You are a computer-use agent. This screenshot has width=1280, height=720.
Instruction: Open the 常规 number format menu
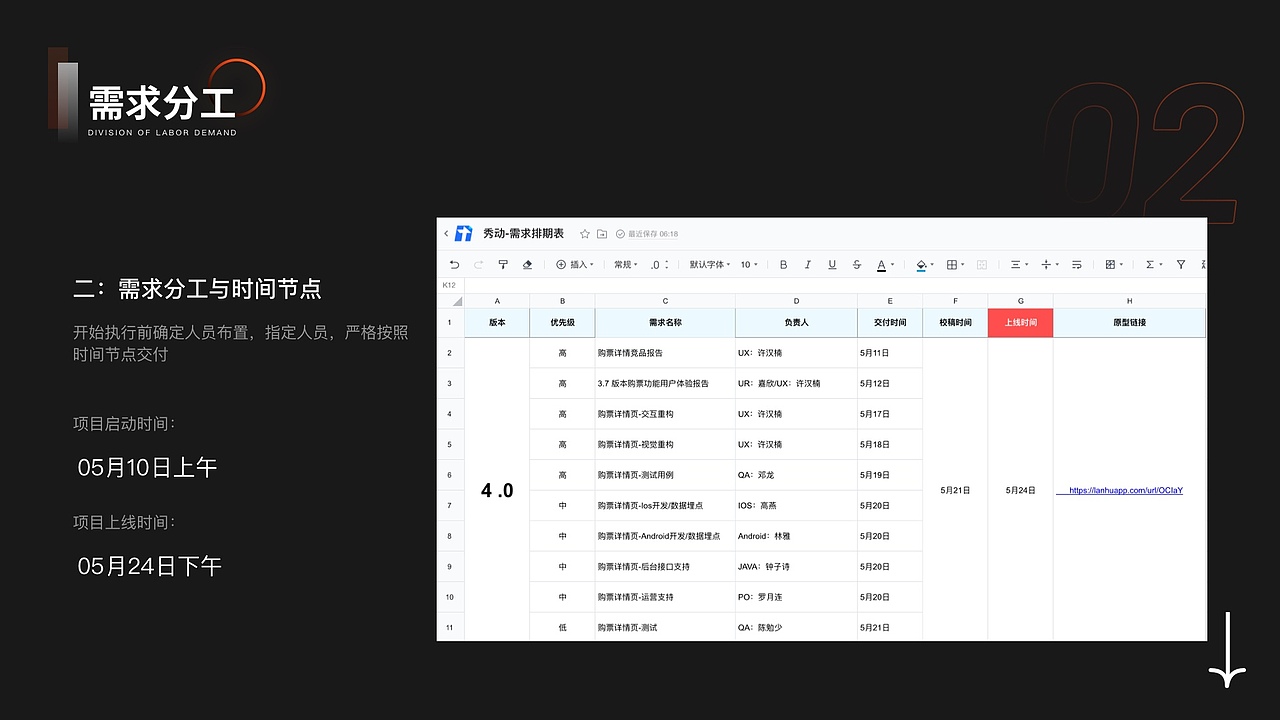625,264
